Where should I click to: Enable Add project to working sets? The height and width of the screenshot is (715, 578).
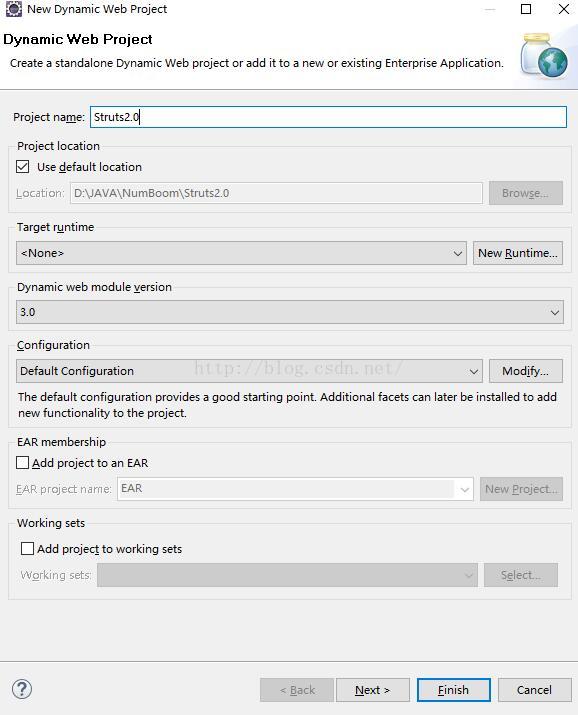point(27,549)
